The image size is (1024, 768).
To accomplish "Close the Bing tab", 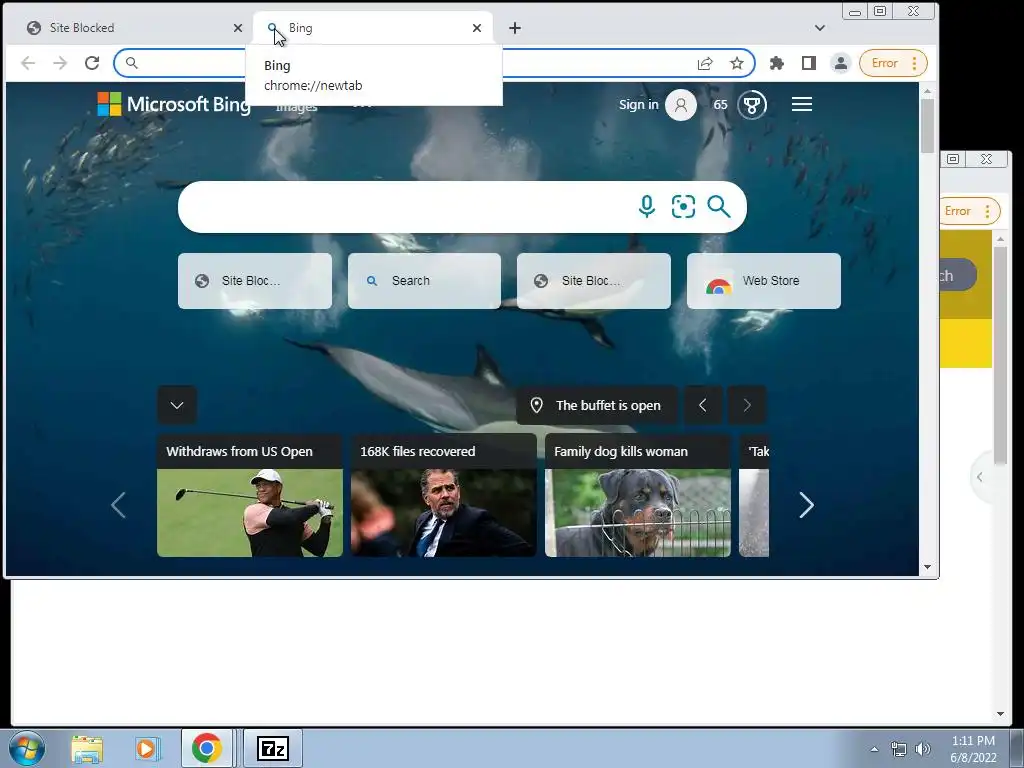I will (x=477, y=28).
